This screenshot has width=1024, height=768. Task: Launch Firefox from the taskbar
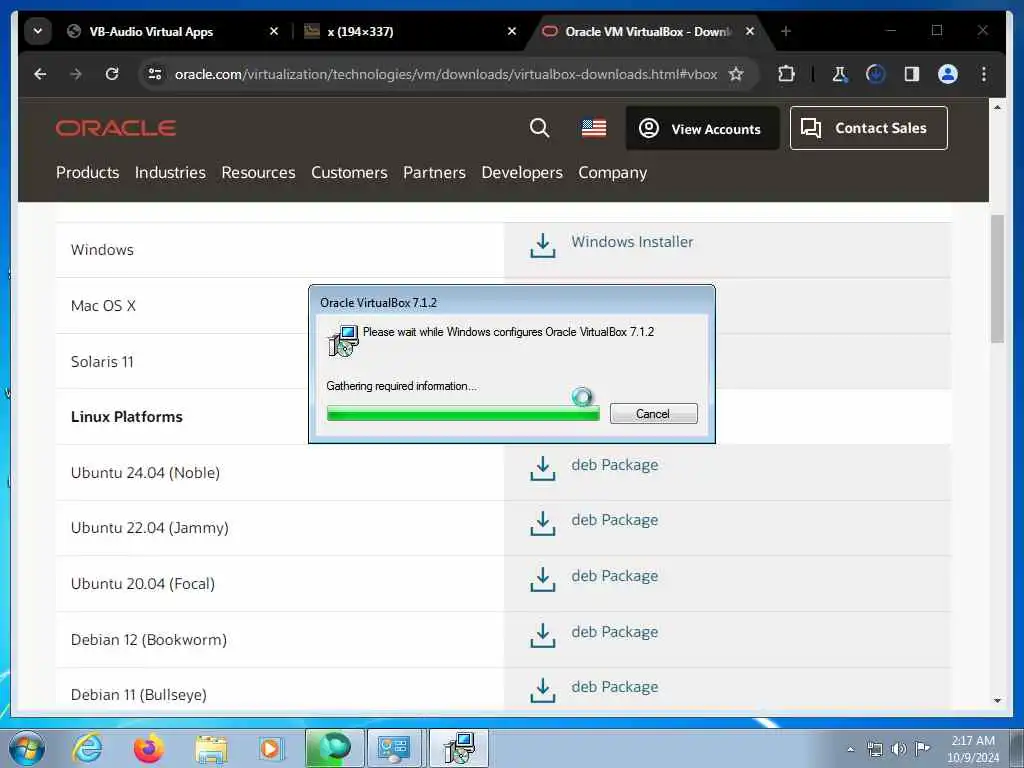pos(149,748)
